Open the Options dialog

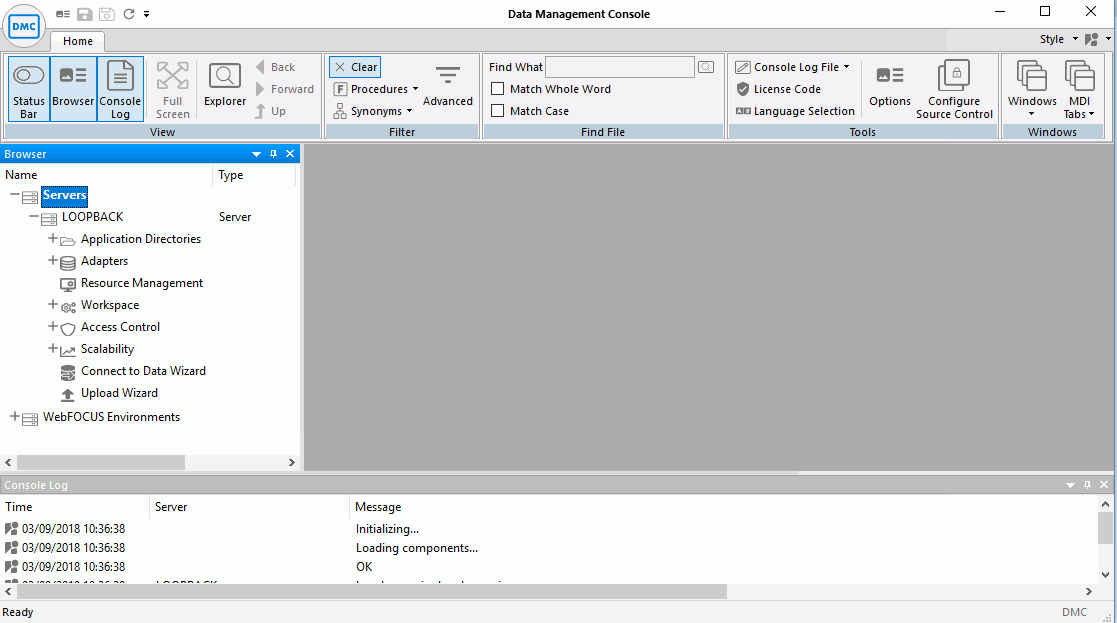tap(890, 85)
